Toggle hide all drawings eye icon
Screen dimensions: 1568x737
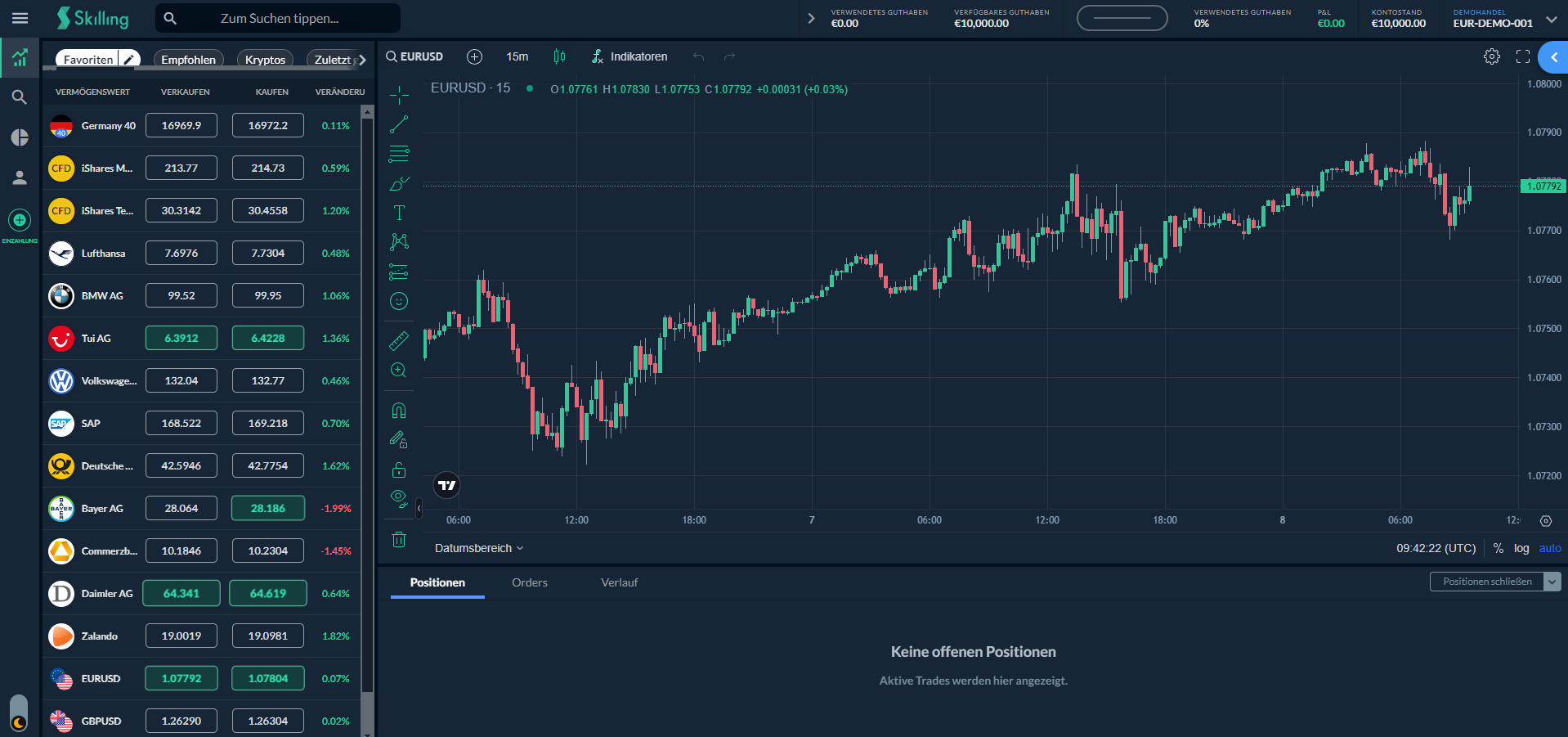pyautogui.click(x=399, y=499)
